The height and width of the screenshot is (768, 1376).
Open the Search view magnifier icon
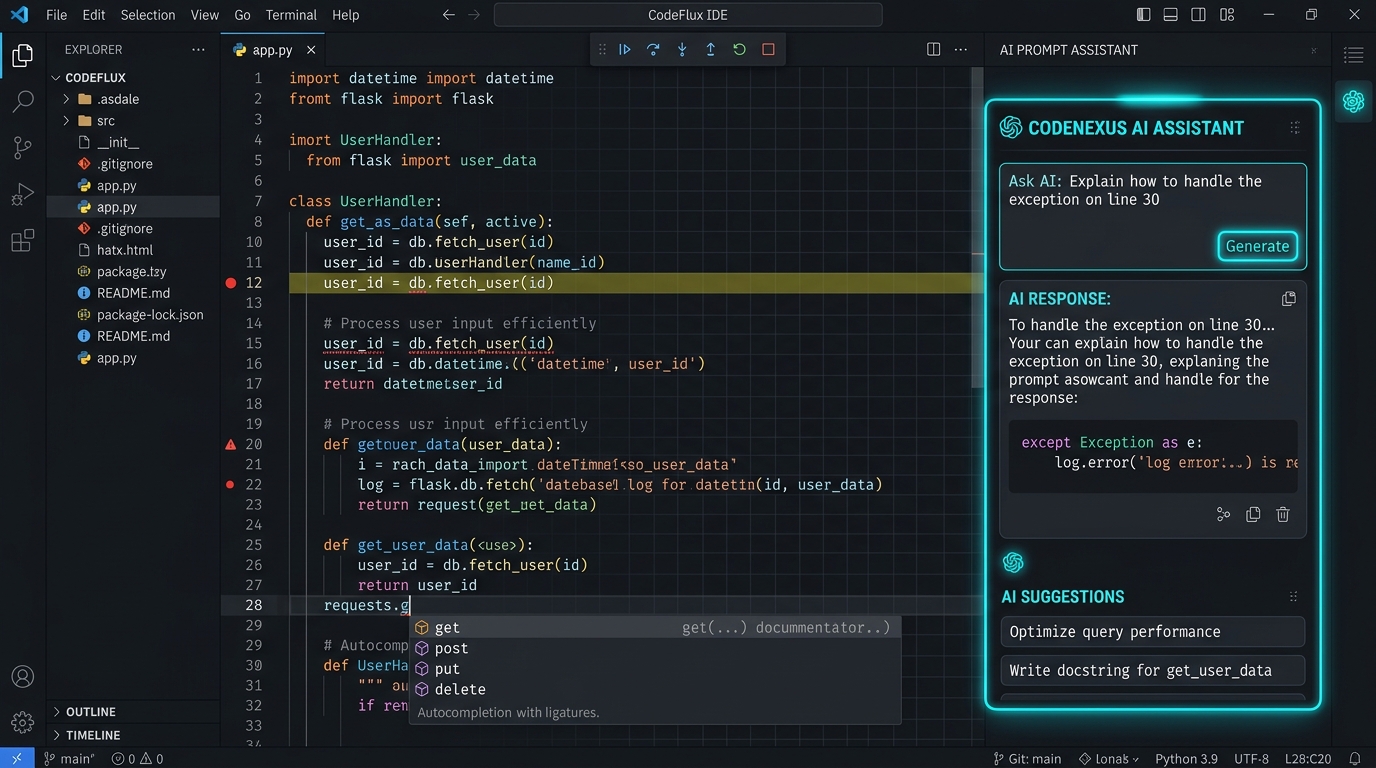coord(22,102)
